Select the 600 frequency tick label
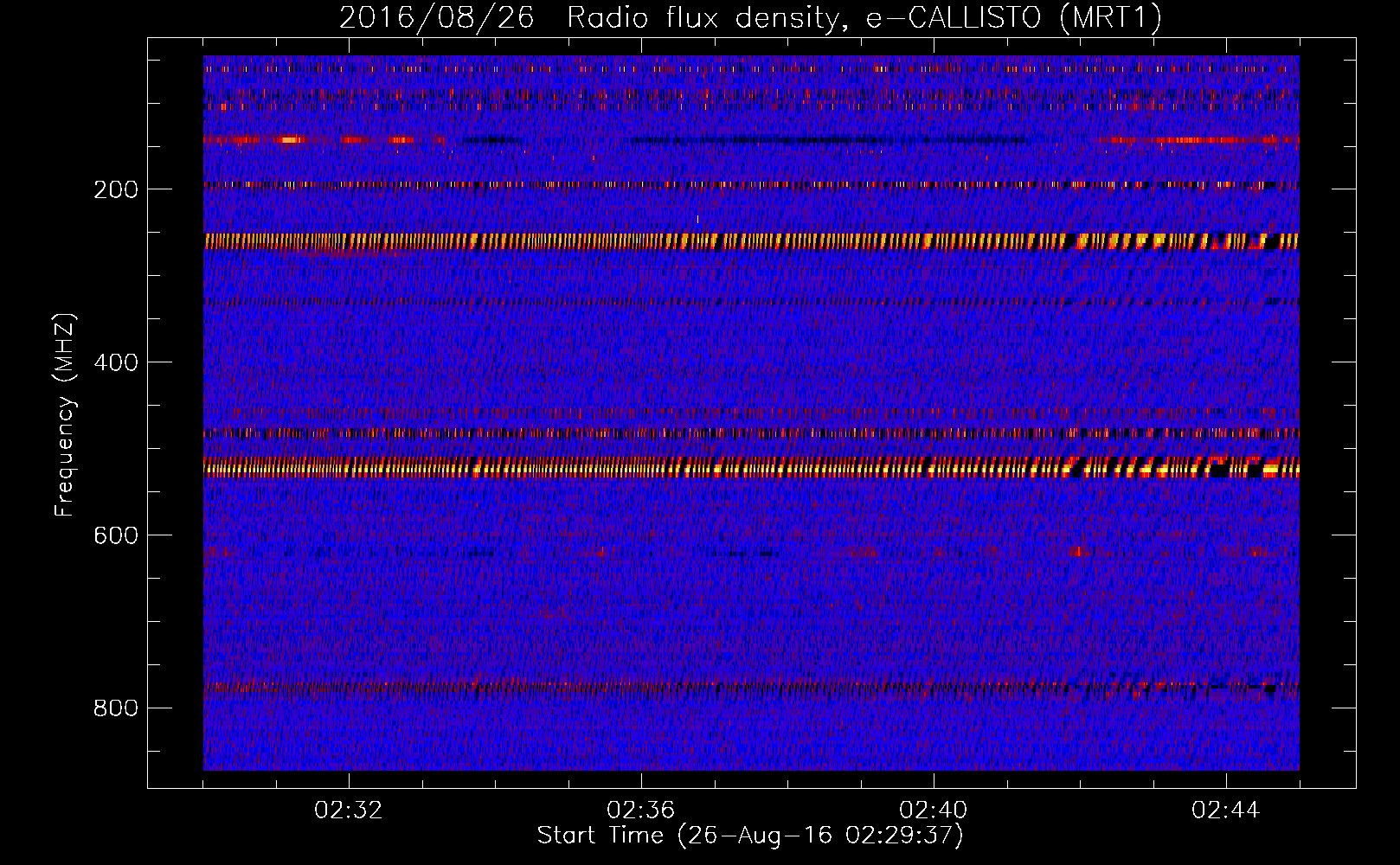1400x865 pixels. click(116, 535)
